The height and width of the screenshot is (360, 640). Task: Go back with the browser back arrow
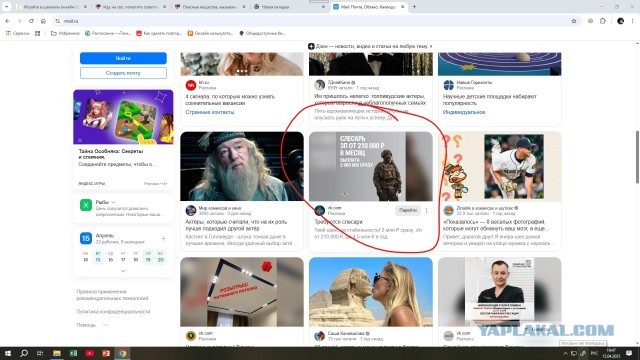7,21
